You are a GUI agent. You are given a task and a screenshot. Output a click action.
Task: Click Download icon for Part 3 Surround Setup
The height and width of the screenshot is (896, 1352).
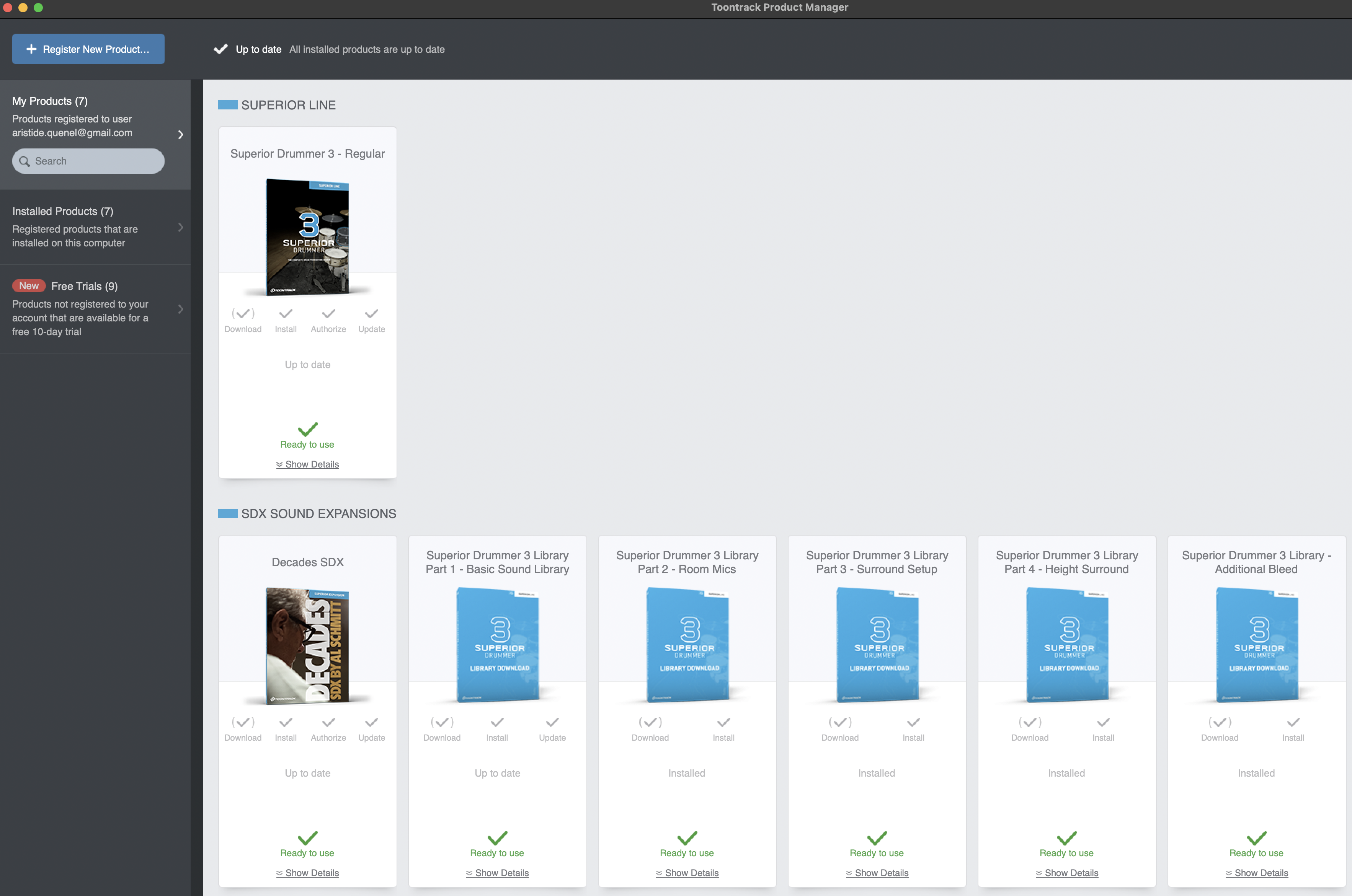click(x=840, y=722)
